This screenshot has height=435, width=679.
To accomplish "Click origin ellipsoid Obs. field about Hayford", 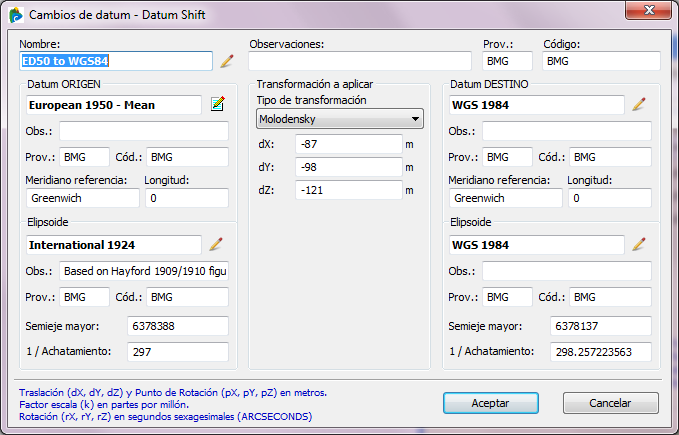I will 143,271.
